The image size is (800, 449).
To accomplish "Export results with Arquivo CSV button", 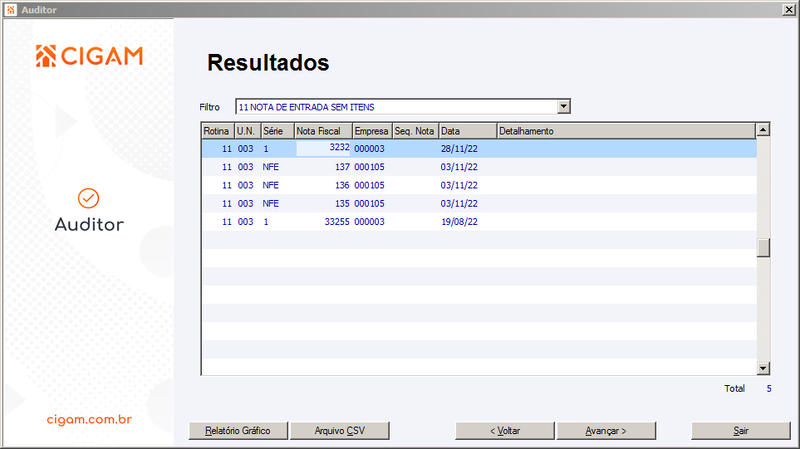I will pyautogui.click(x=340, y=431).
